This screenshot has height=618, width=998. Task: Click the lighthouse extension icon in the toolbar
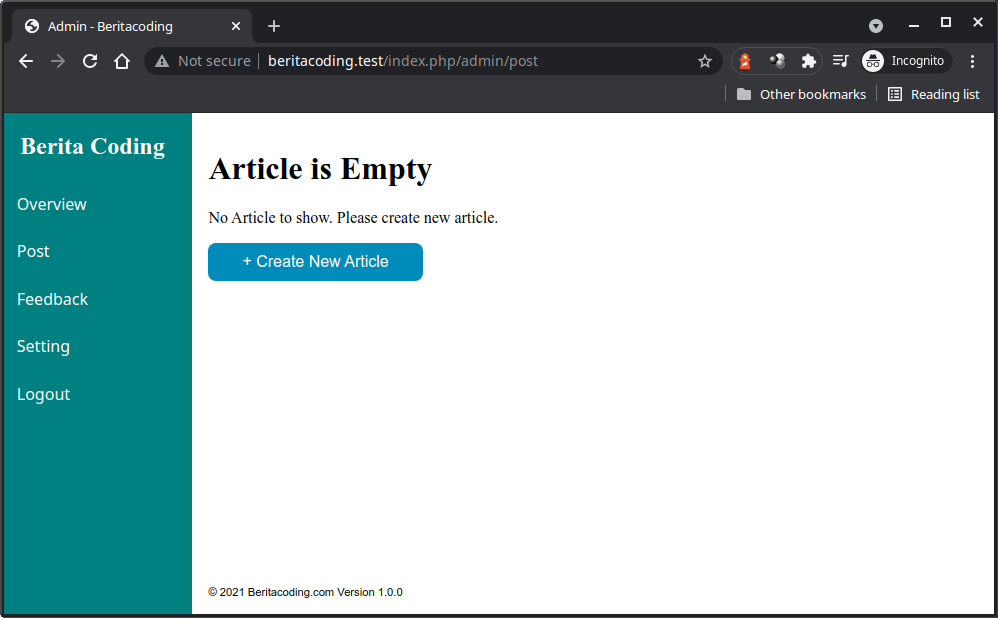(745, 61)
